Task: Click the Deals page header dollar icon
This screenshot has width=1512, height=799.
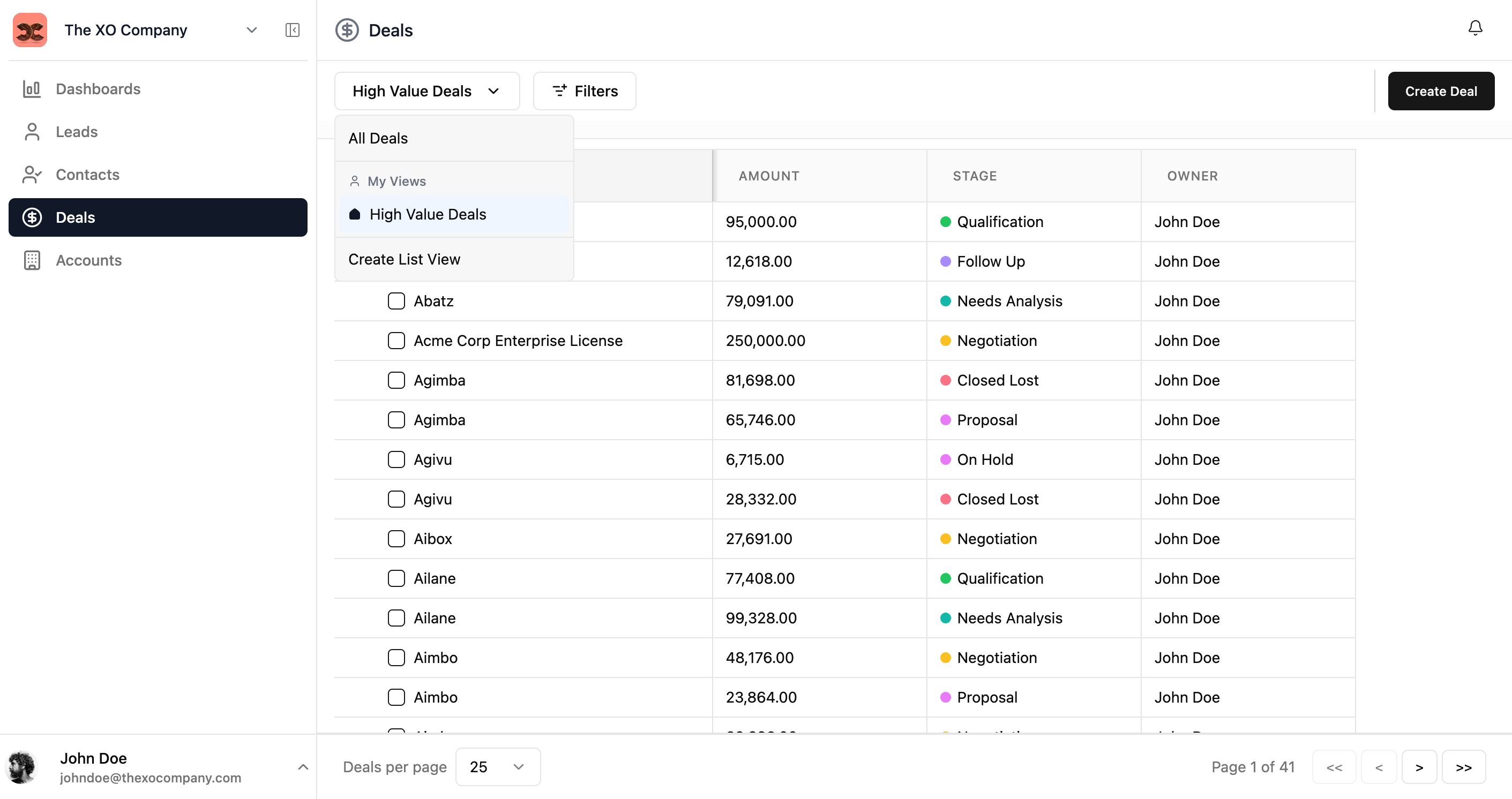Action: [347, 30]
